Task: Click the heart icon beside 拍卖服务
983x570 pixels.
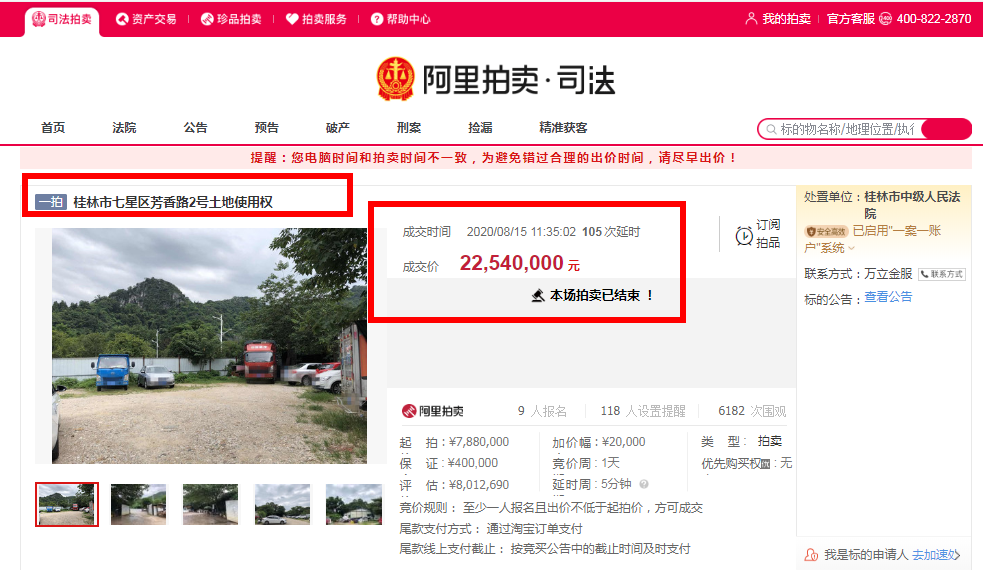Action: click(x=292, y=19)
